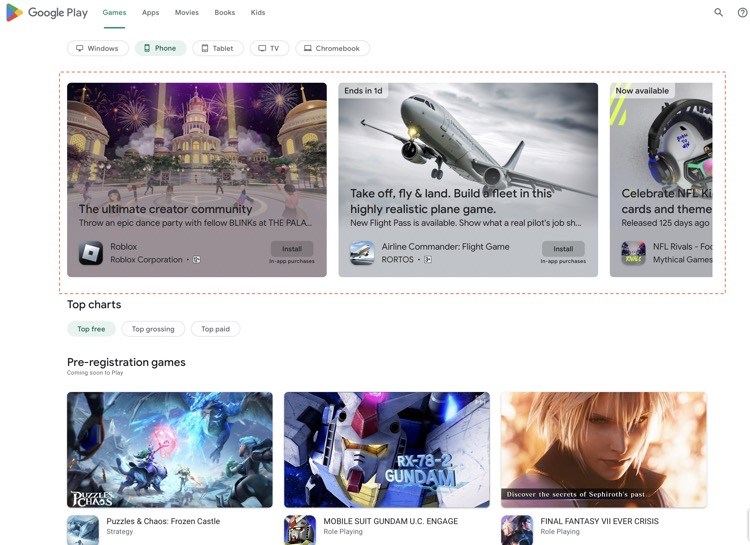This screenshot has width=750, height=545.
Task: Open Puzzles & Chaos: Frozen Castle title
Action: pos(163,521)
